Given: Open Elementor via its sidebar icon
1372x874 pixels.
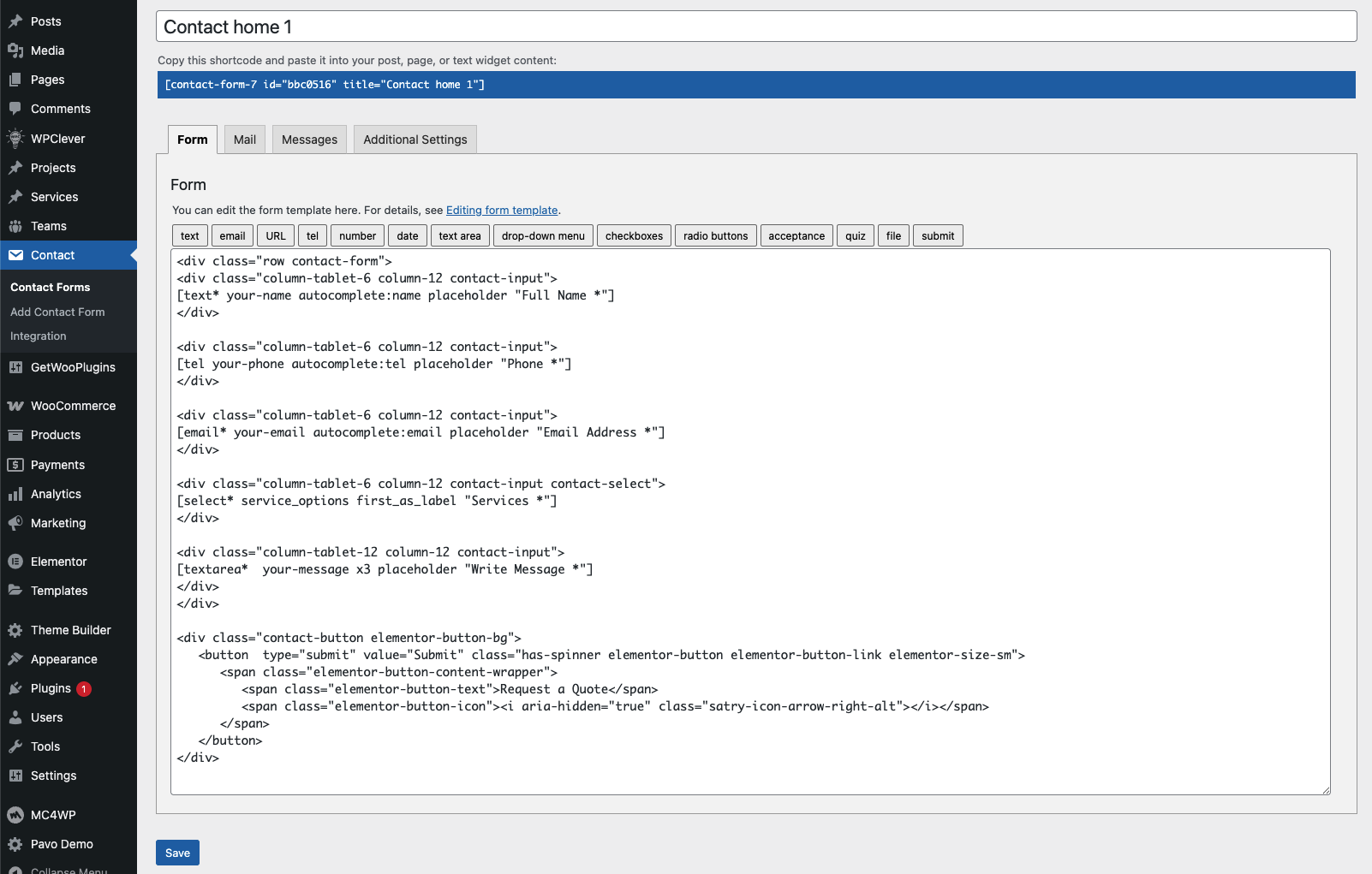Looking at the screenshot, I should click(x=15, y=562).
